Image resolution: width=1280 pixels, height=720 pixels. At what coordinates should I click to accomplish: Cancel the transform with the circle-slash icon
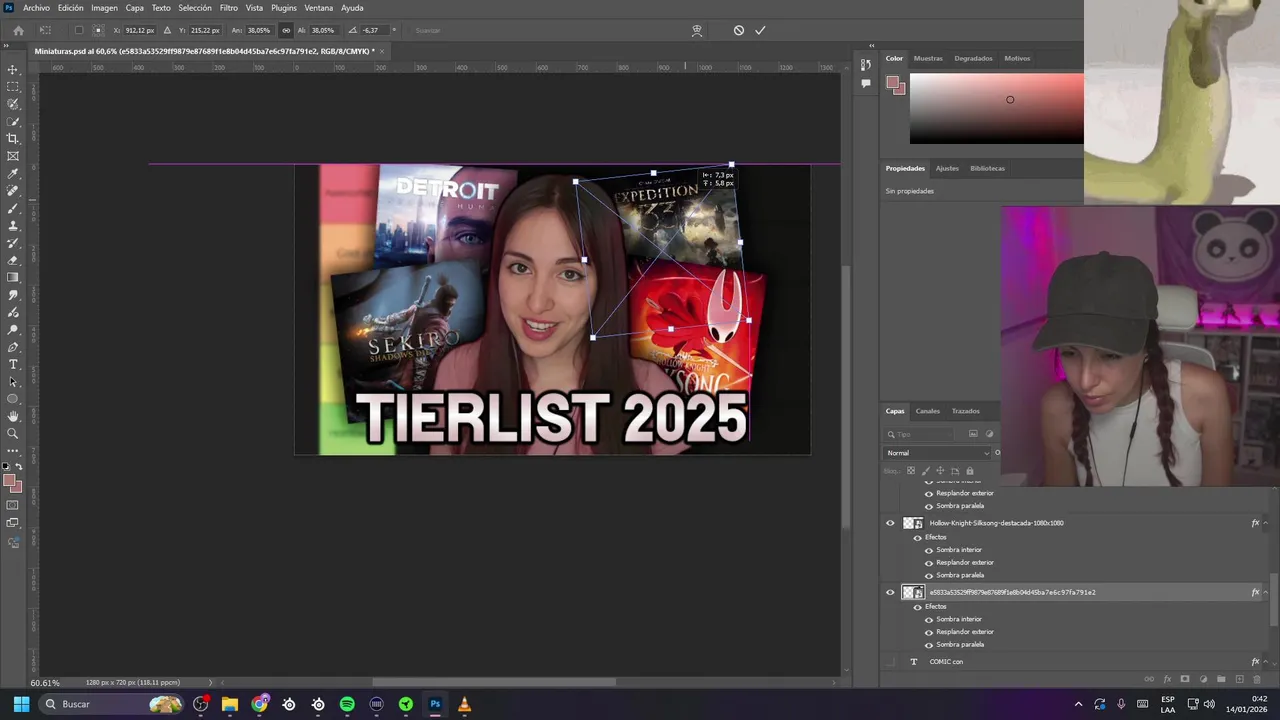point(739,30)
